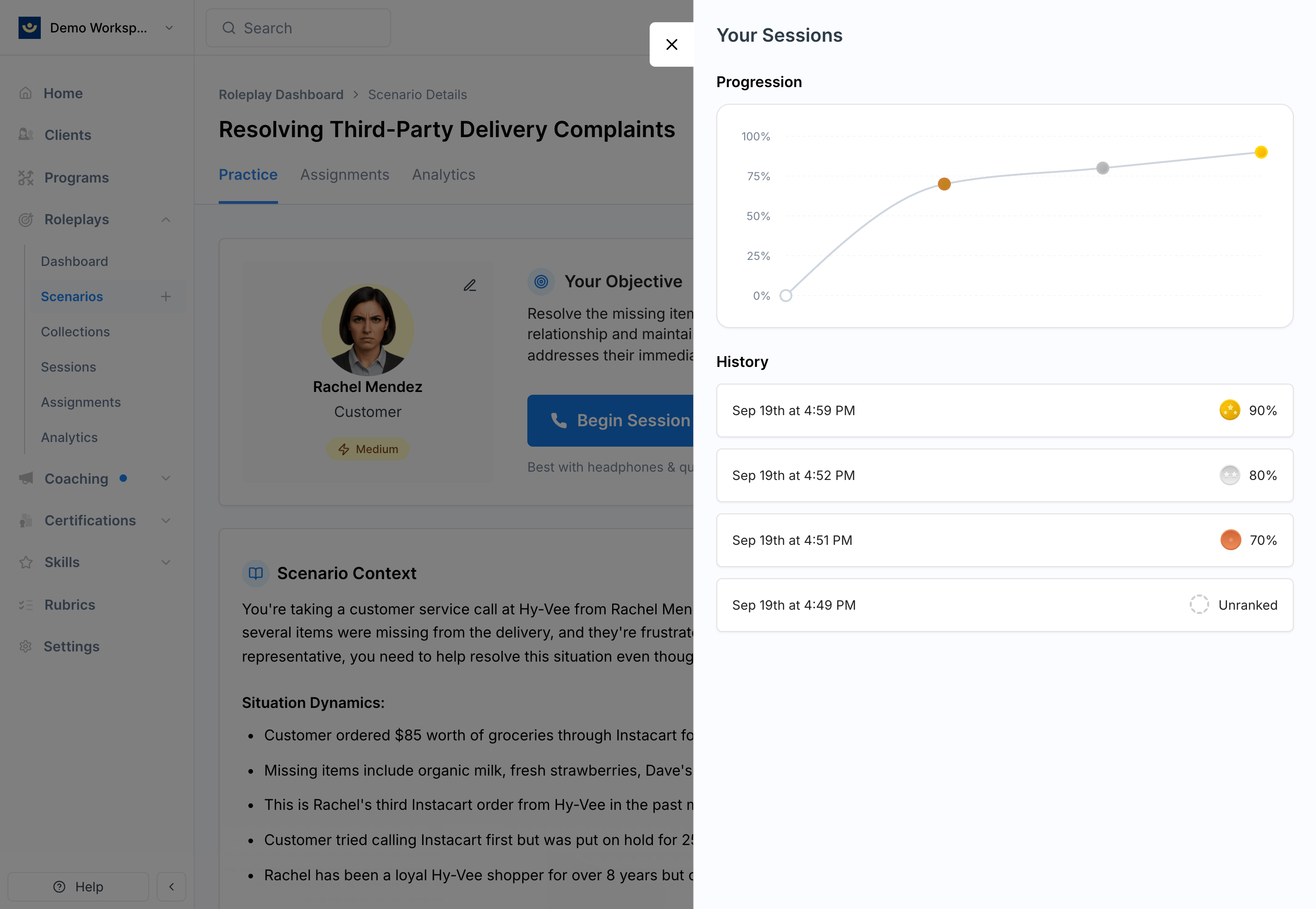
Task: Click the 0% unranked chart point
Action: click(x=785, y=296)
